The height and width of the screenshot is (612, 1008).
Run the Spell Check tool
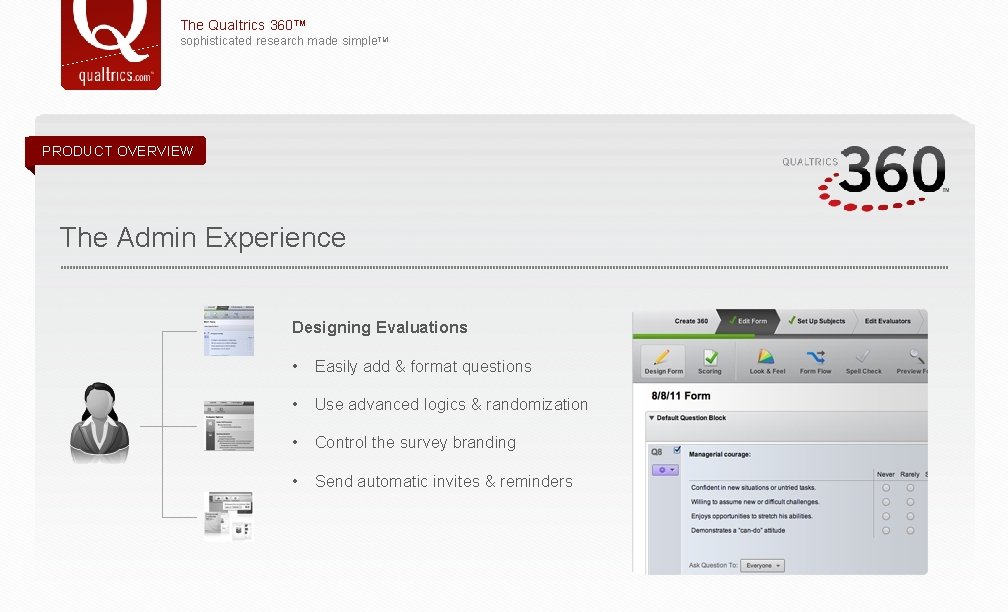(863, 362)
